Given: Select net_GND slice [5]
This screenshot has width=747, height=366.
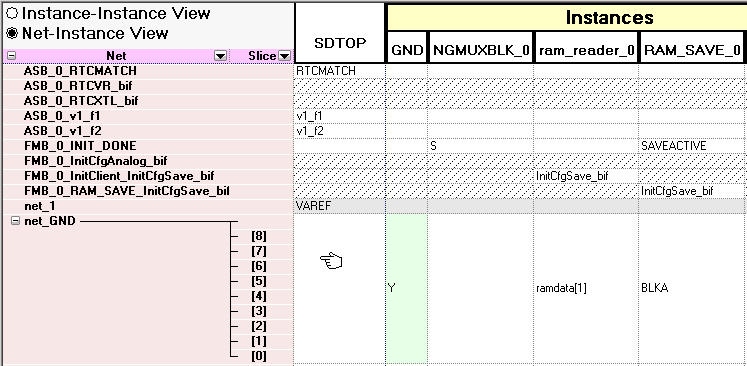Looking at the screenshot, I should coord(259,281).
